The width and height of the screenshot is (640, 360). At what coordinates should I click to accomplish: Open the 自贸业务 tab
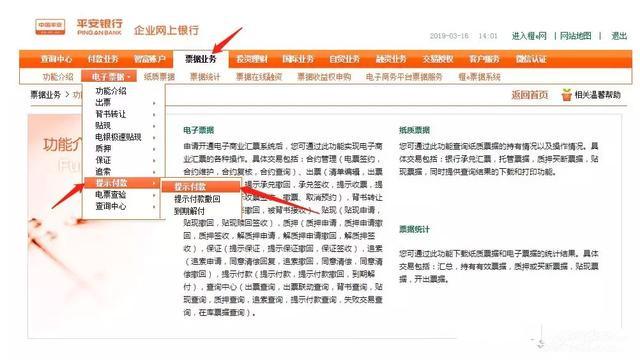tap(345, 59)
